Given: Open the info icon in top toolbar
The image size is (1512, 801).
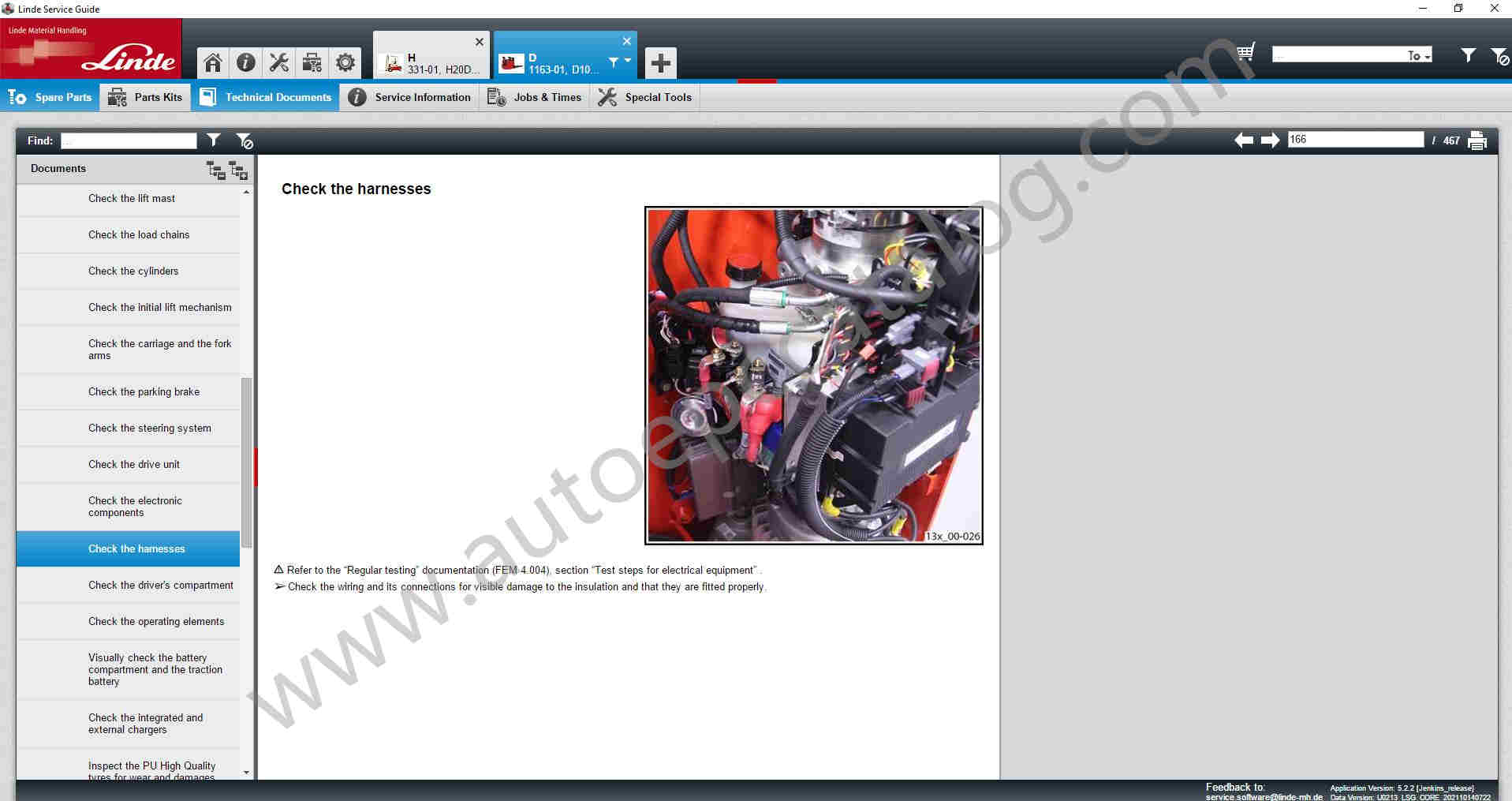Looking at the screenshot, I should (x=246, y=62).
